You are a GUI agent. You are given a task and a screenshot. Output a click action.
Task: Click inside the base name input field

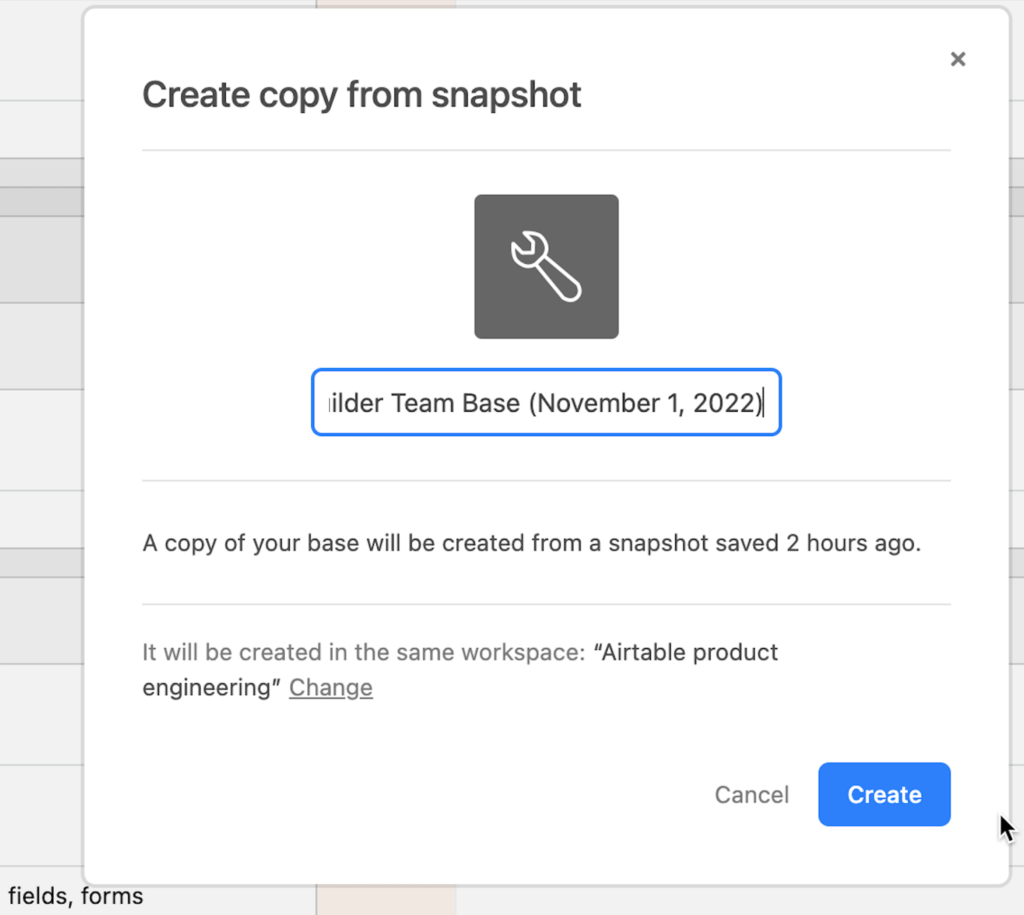(546, 402)
